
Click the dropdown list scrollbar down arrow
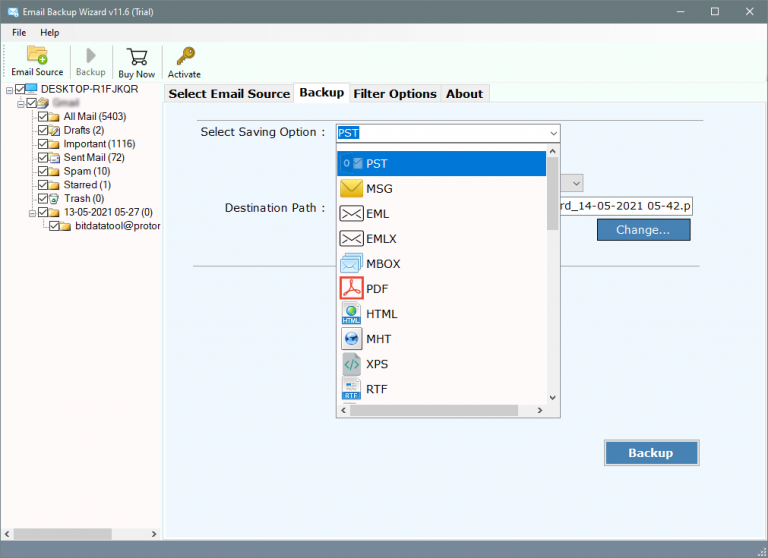point(553,397)
